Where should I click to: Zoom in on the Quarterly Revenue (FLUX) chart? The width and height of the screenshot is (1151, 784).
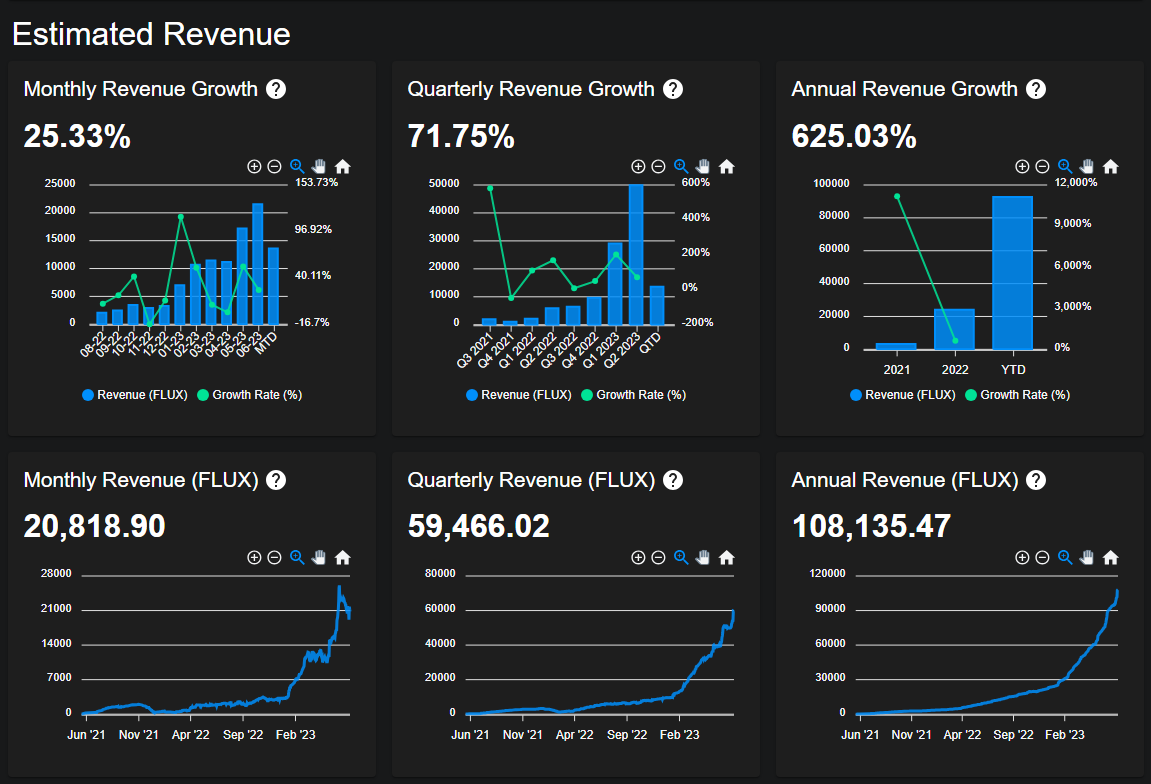pos(638,558)
